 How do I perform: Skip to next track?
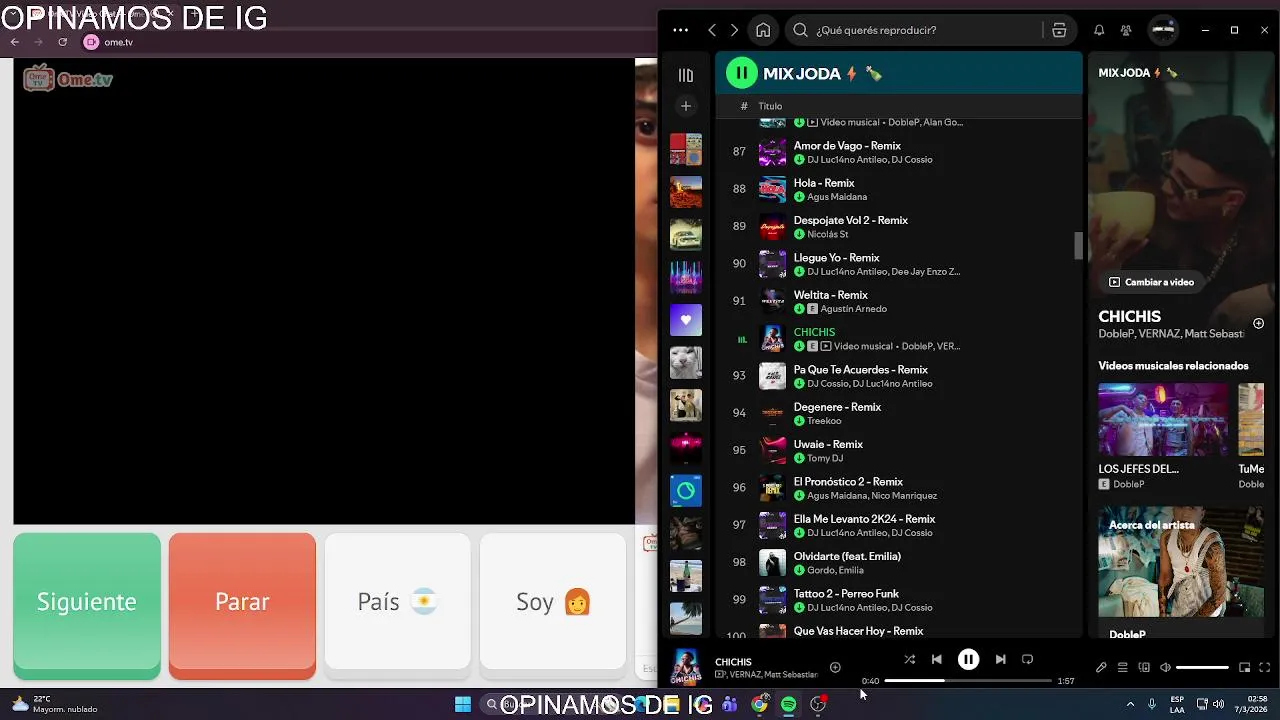[1000, 659]
